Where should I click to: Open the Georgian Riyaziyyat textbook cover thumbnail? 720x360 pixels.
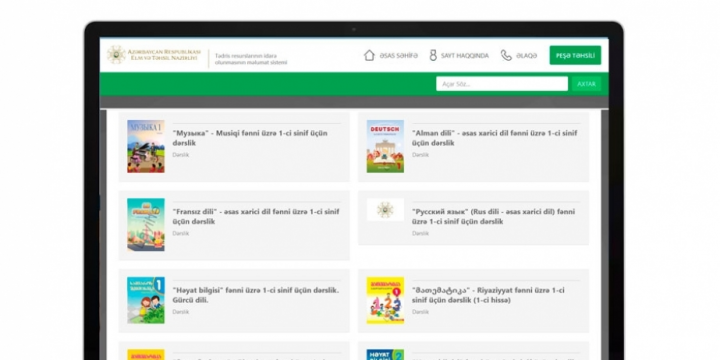(x=385, y=300)
